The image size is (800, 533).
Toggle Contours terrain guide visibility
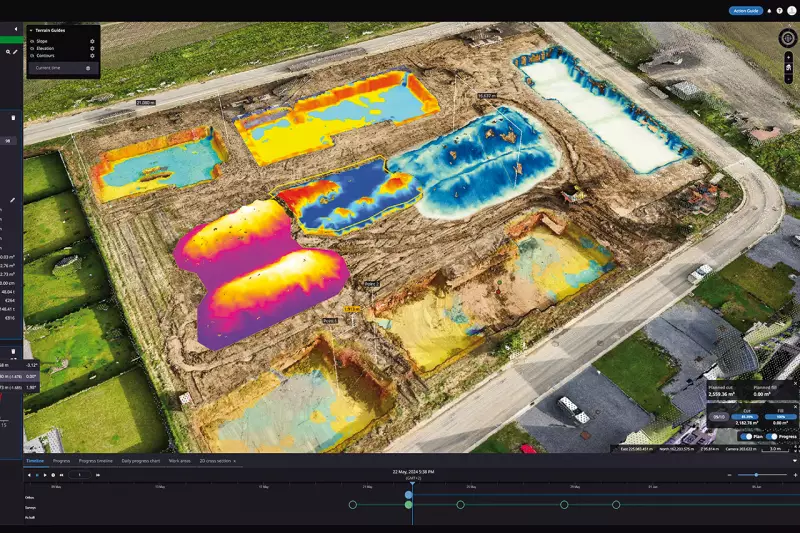click(32, 56)
